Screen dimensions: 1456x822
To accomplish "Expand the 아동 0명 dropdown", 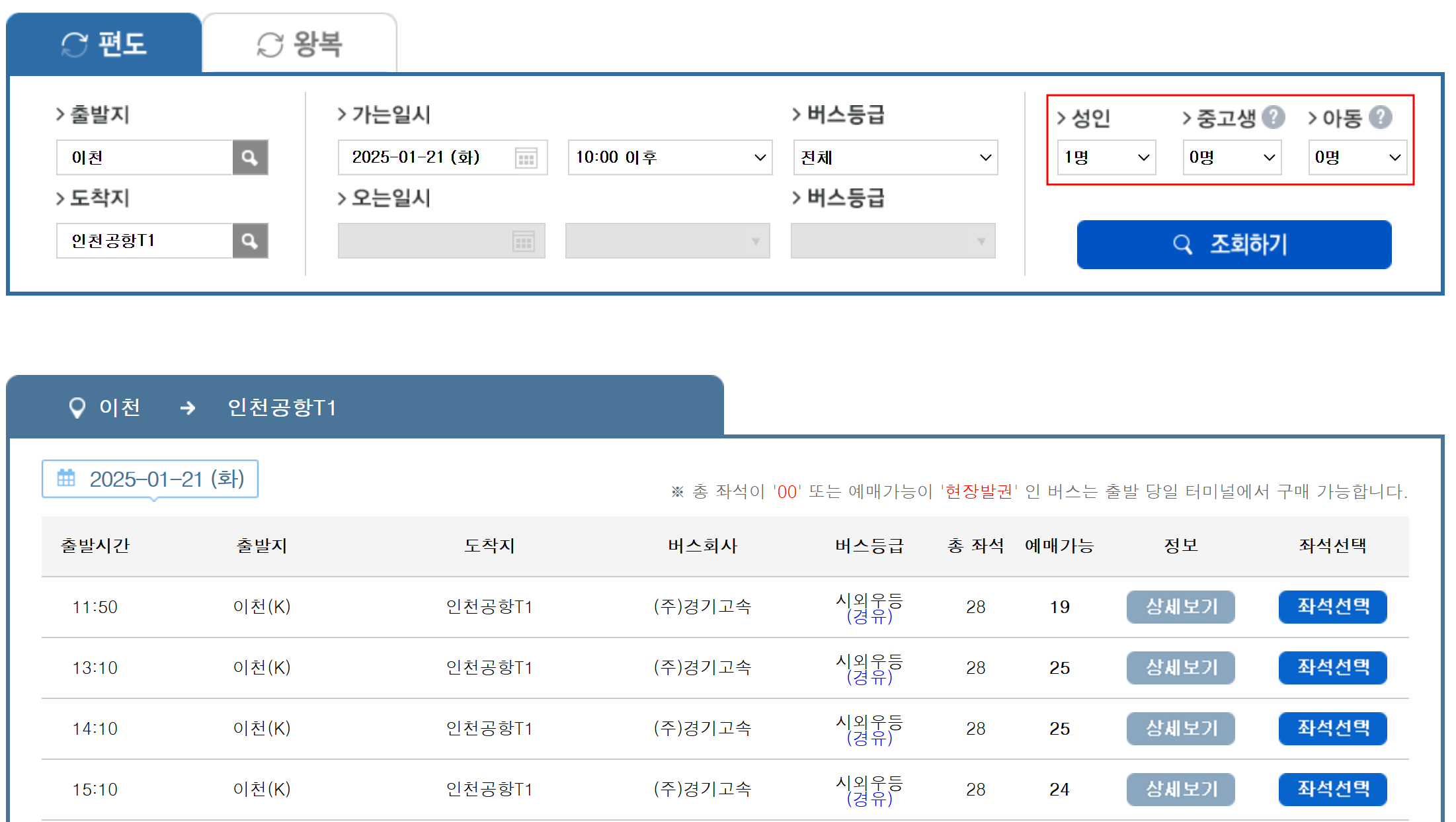I will coord(1357,157).
